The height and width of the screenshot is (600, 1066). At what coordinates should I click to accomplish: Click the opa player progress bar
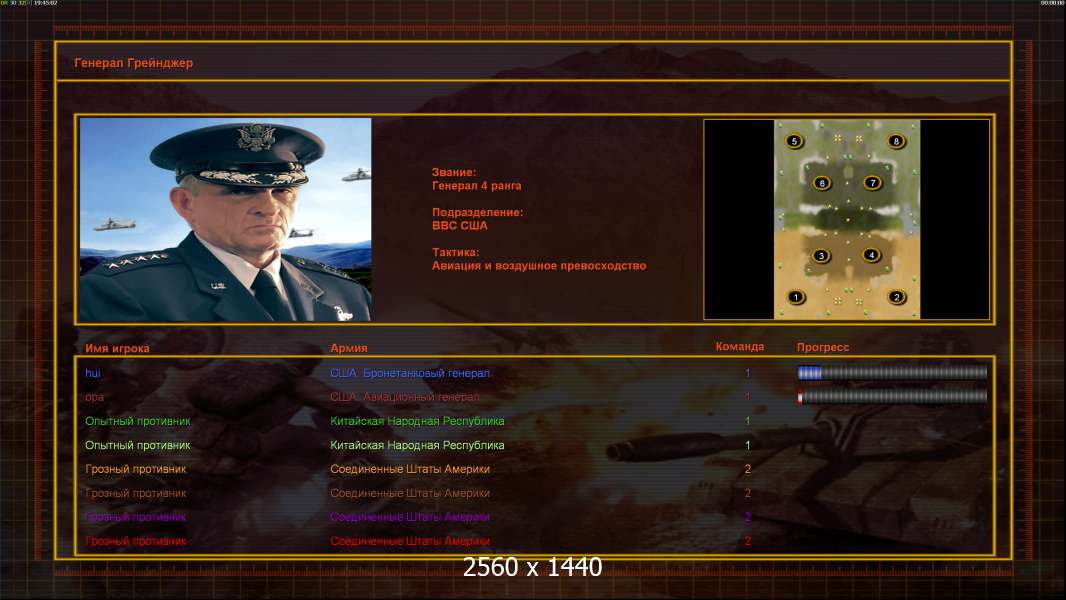pyautogui.click(x=892, y=396)
